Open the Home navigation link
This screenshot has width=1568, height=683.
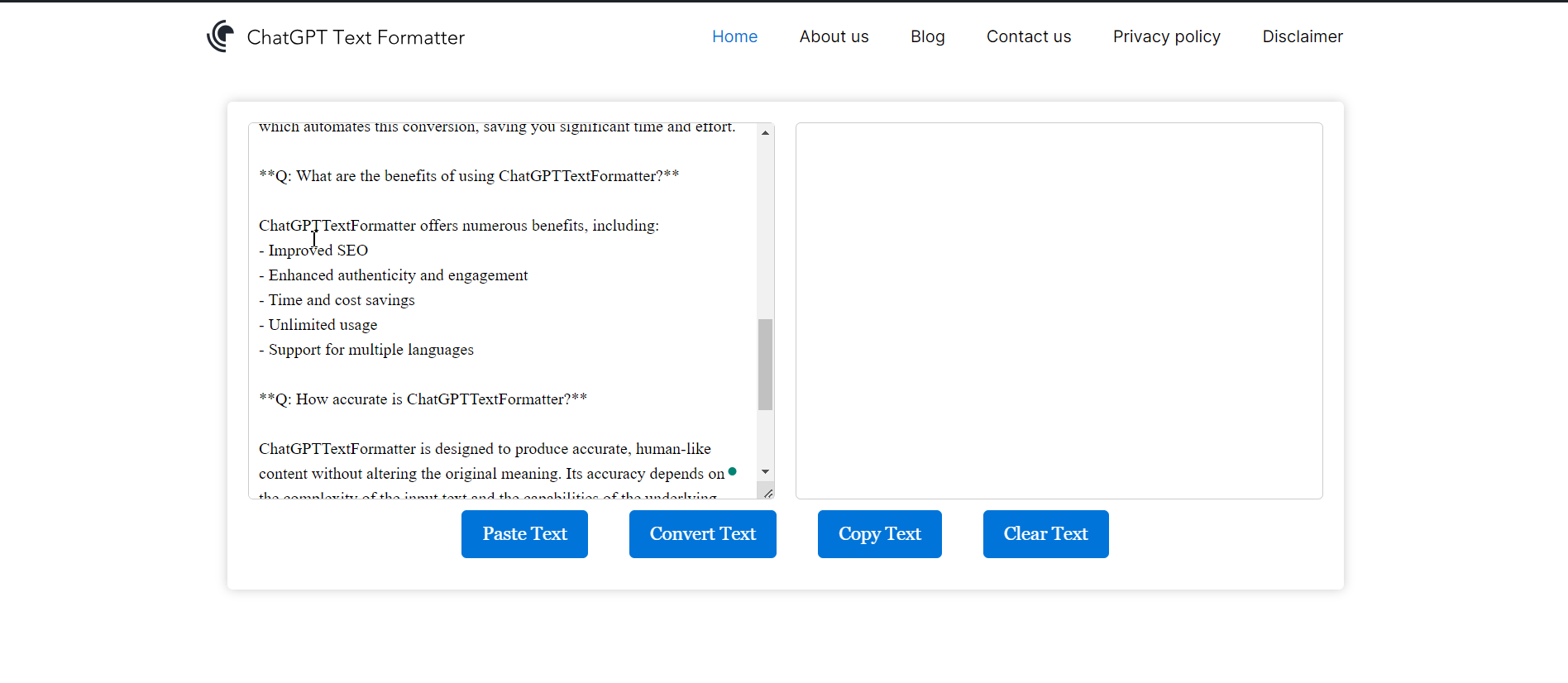tap(734, 36)
